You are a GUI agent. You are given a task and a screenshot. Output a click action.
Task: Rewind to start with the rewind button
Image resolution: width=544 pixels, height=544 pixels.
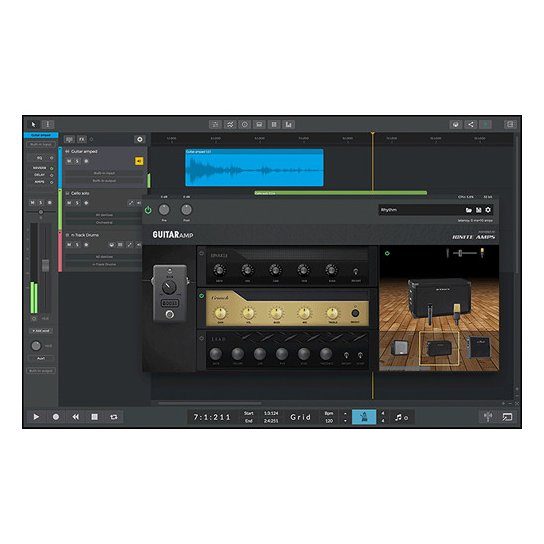pyautogui.click(x=75, y=417)
